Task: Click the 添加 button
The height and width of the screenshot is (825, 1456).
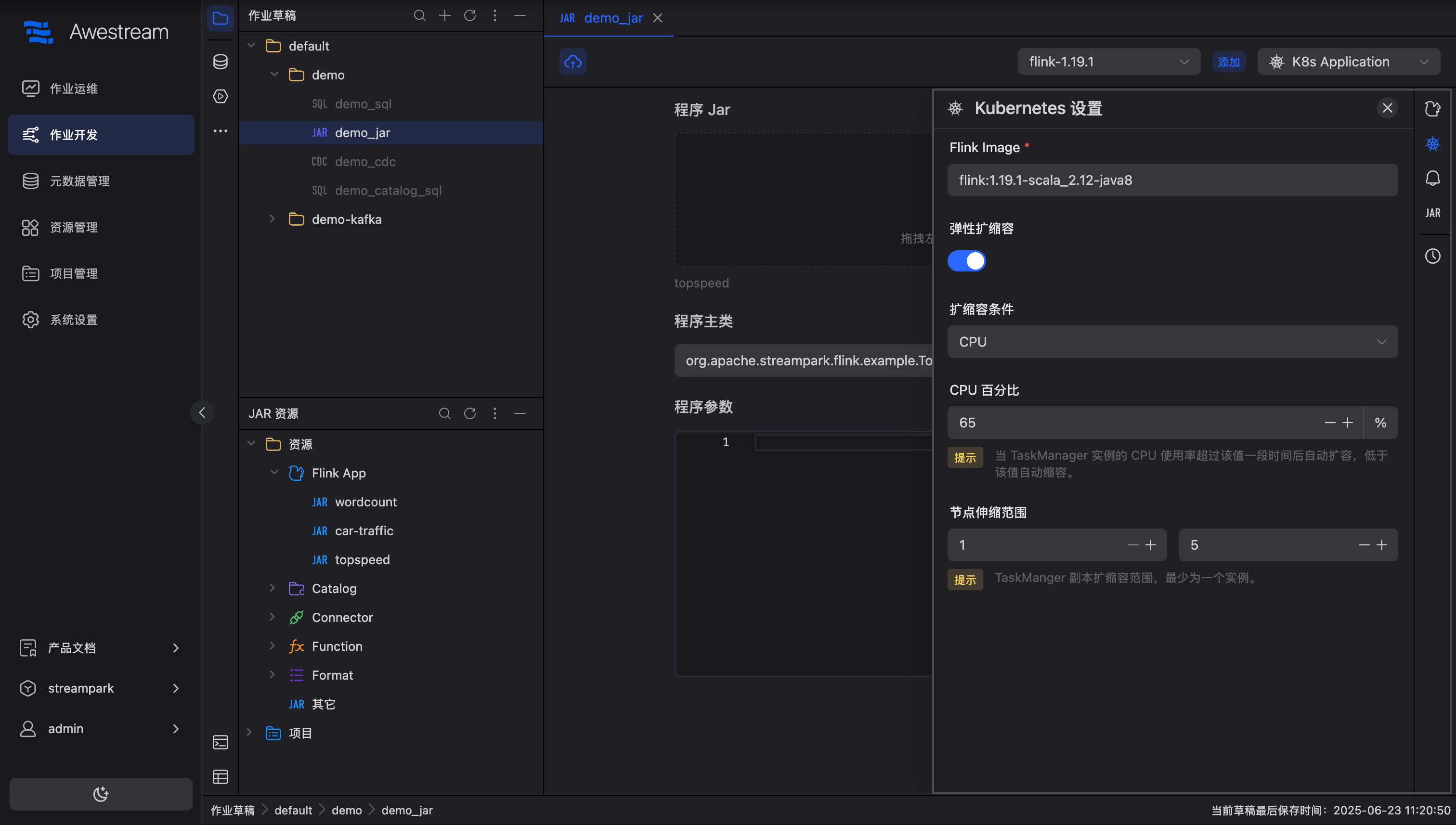Action: point(1228,62)
